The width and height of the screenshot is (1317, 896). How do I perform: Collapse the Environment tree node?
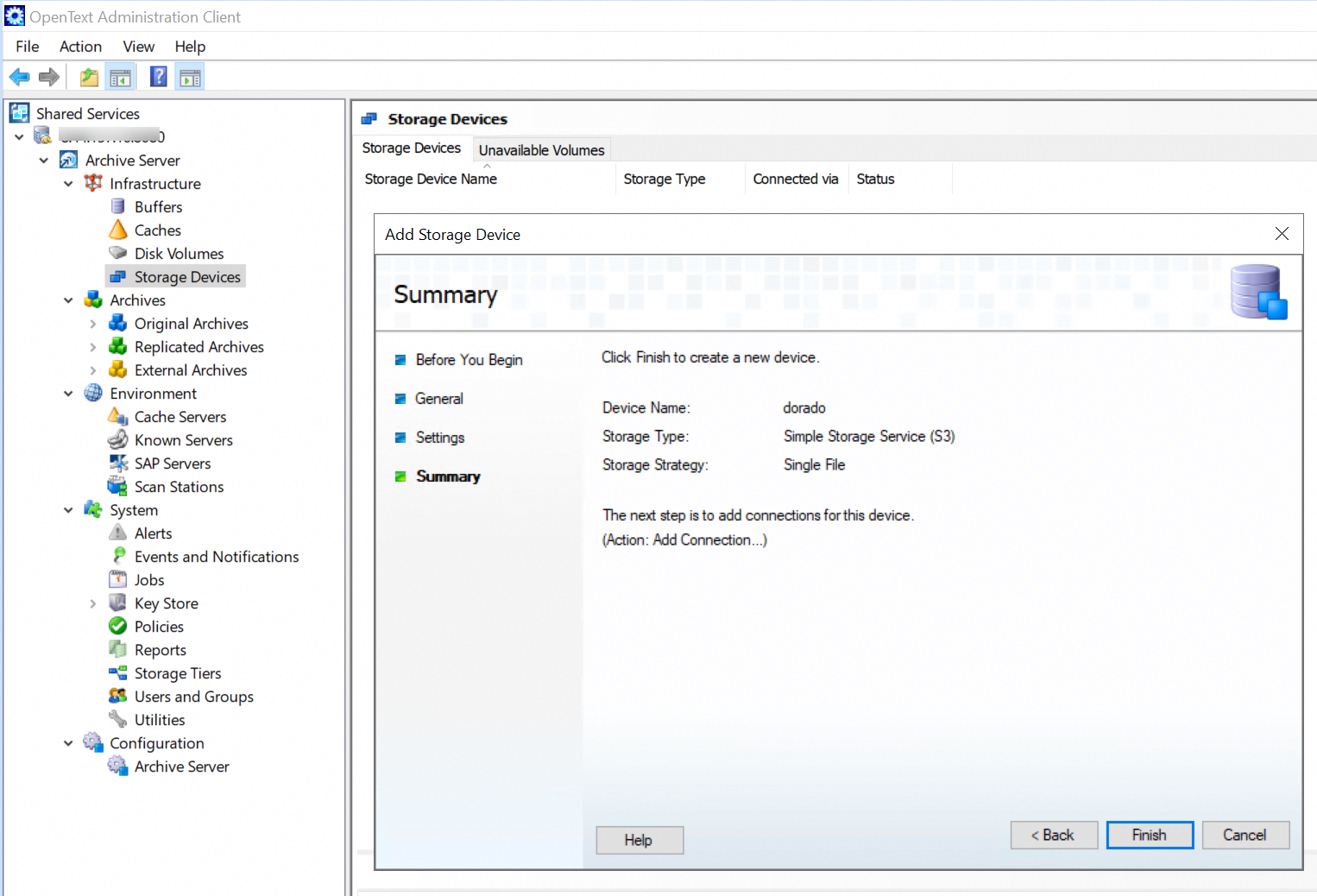(x=68, y=393)
